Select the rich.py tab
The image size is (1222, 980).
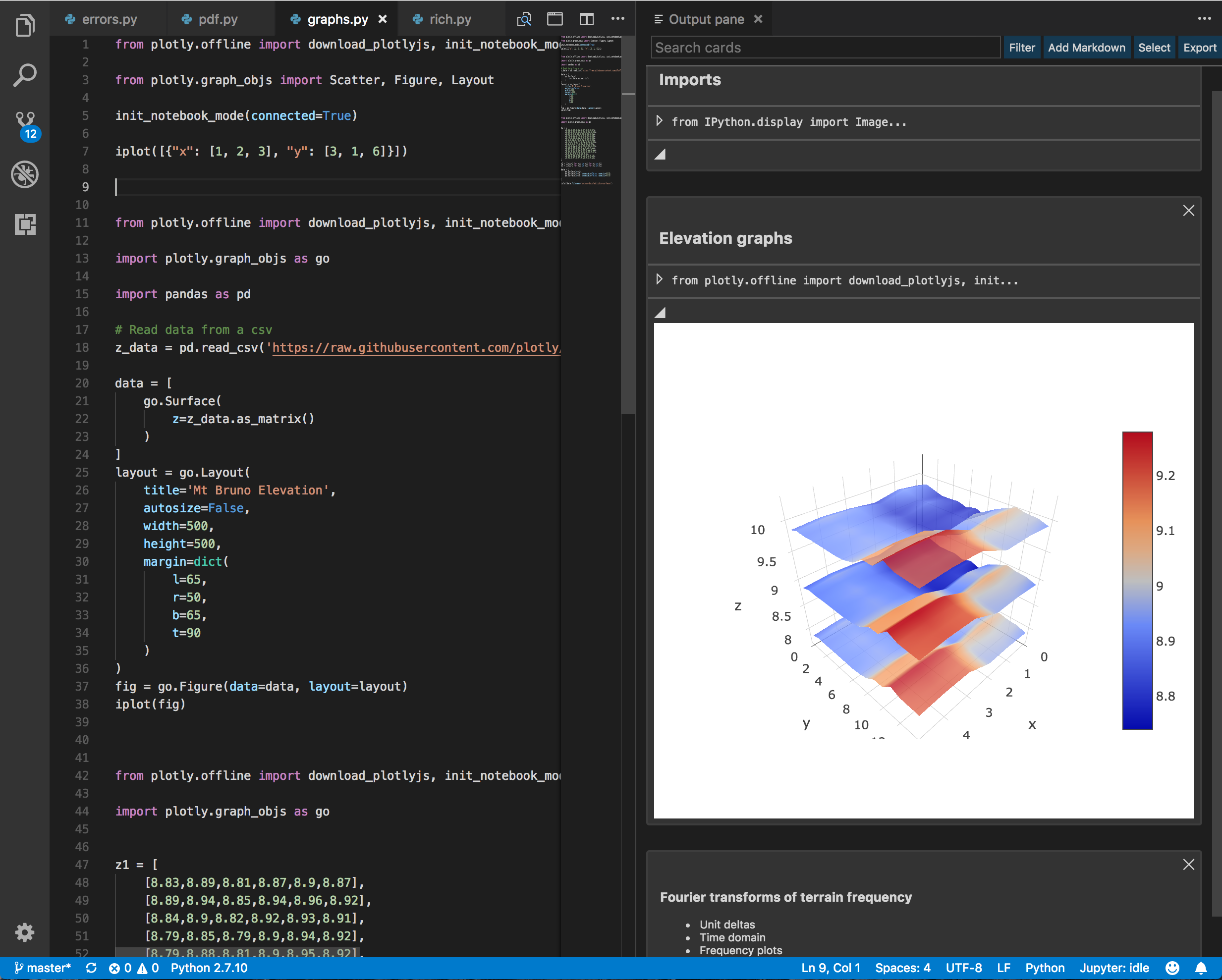450,19
